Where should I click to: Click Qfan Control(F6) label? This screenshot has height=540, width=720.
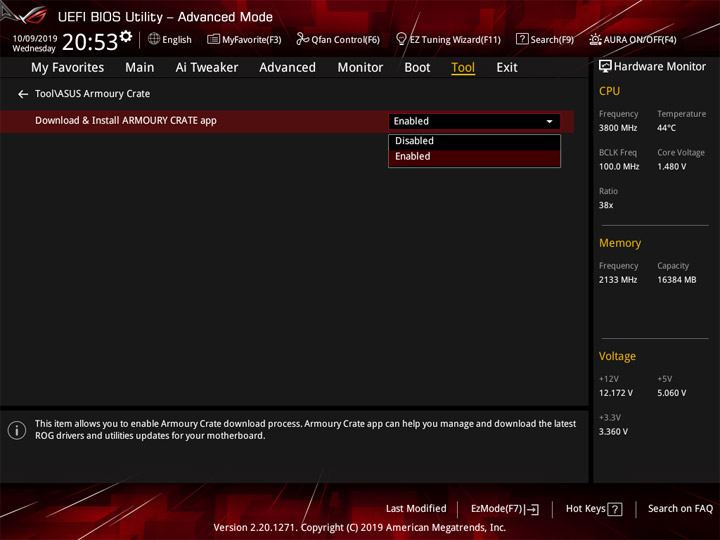345,40
